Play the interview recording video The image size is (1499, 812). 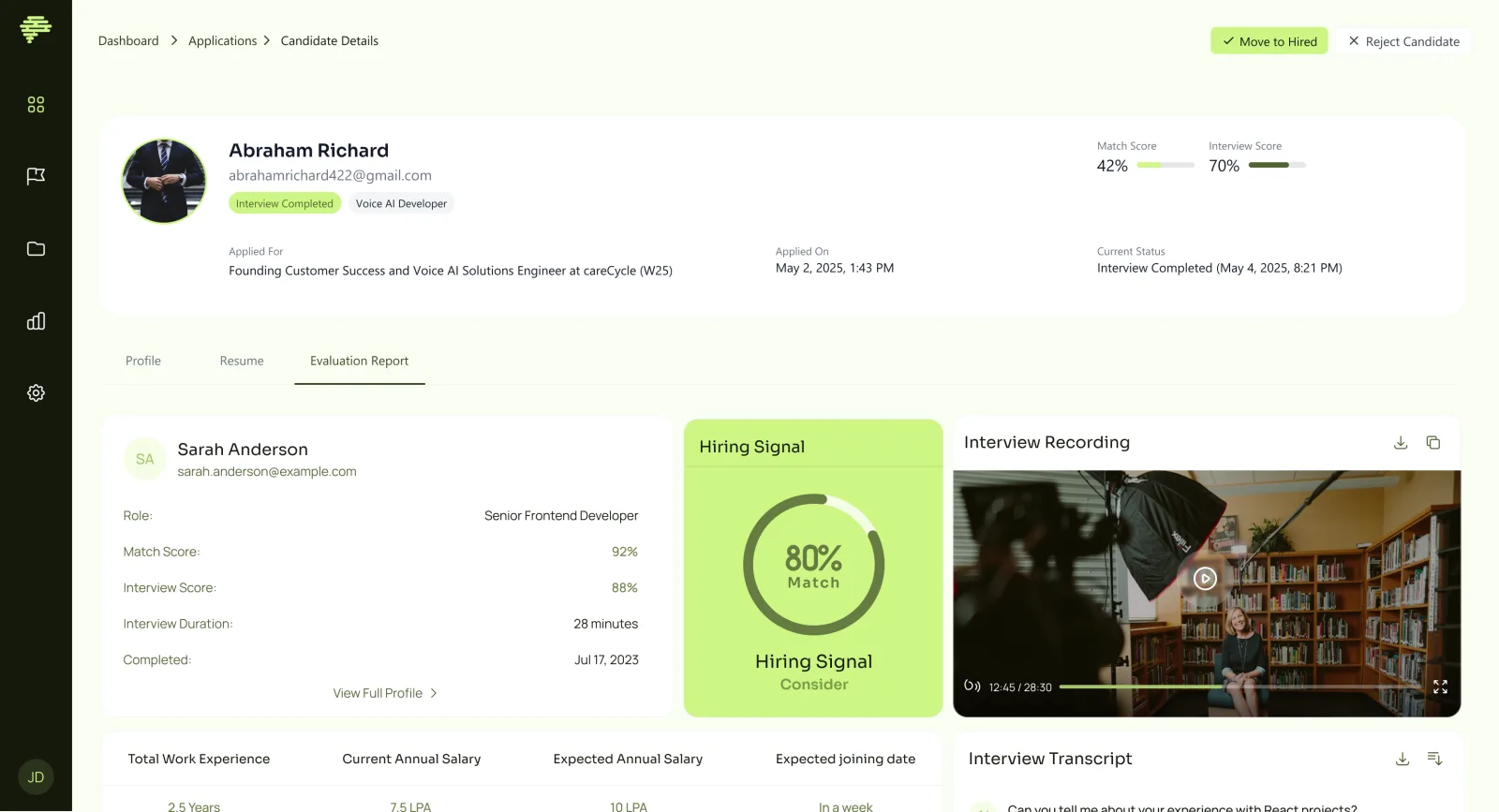[1206, 578]
